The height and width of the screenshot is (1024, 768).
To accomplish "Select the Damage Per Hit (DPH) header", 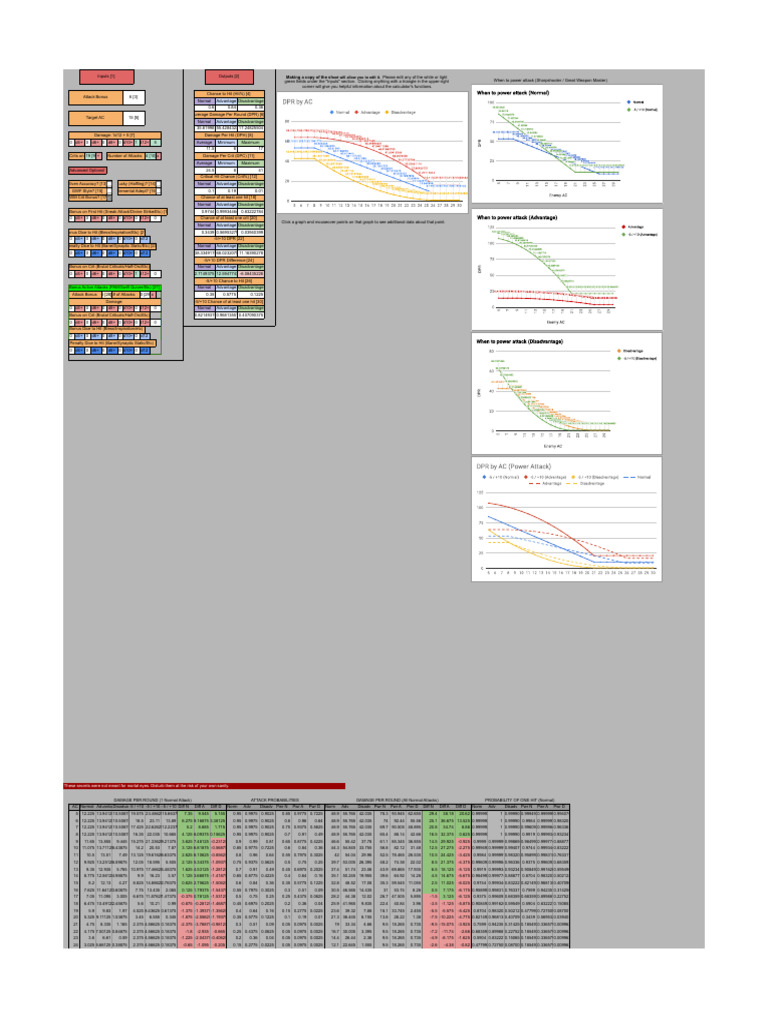I will tap(229, 136).
